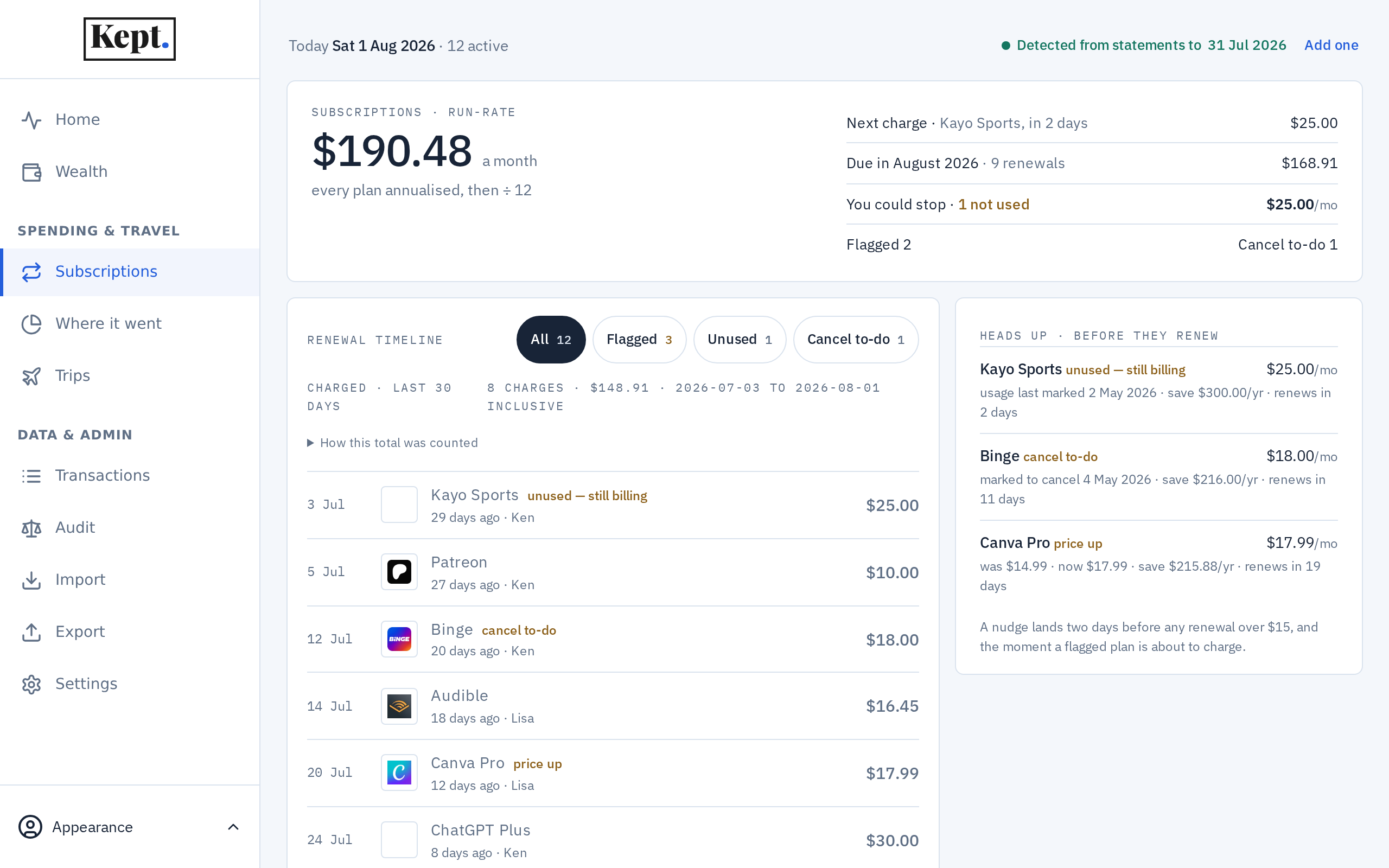Viewport: 1389px width, 868px height.
Task: Click the Patreon logo thumbnail
Action: (399, 572)
